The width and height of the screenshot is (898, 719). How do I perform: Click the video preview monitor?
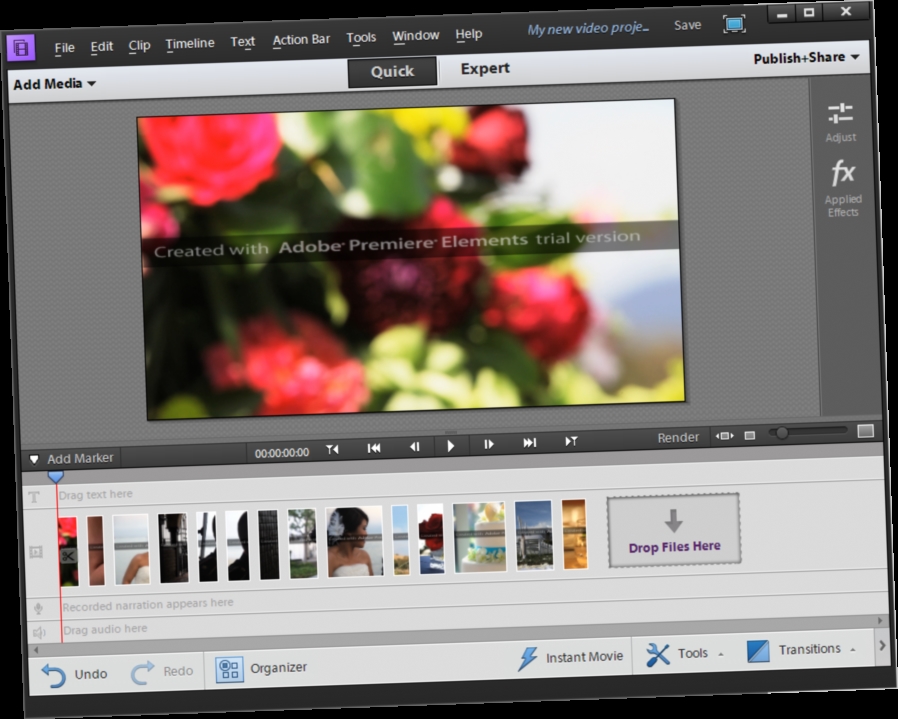click(x=411, y=260)
